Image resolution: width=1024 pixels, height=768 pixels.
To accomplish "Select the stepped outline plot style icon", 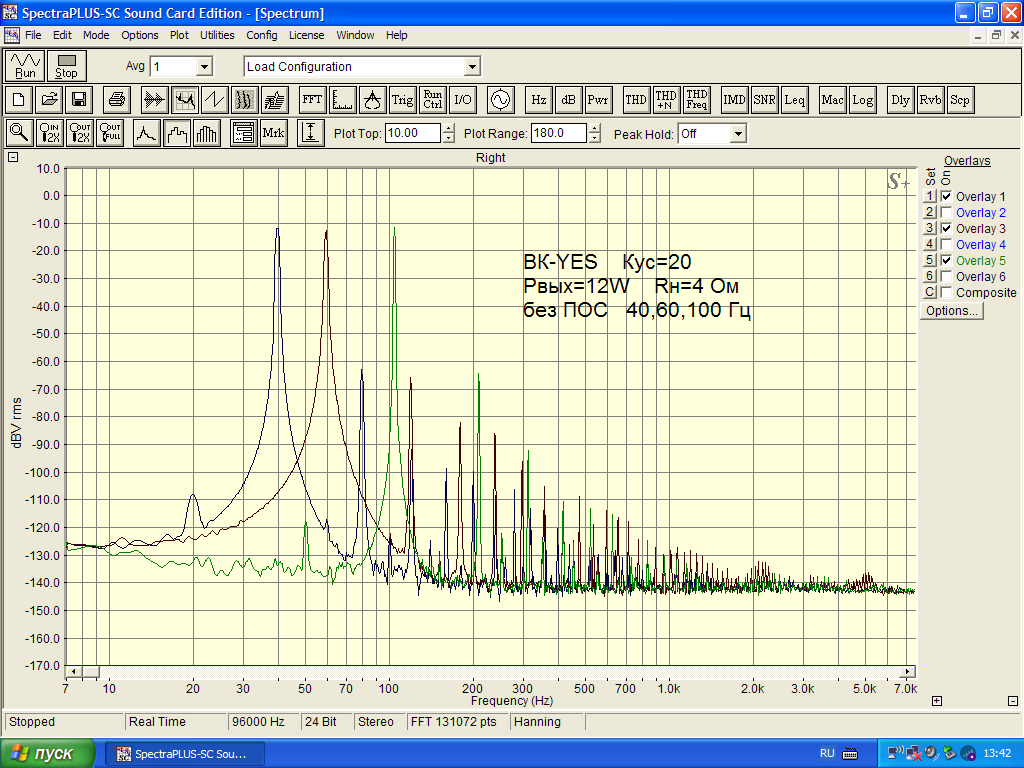I will click(177, 133).
